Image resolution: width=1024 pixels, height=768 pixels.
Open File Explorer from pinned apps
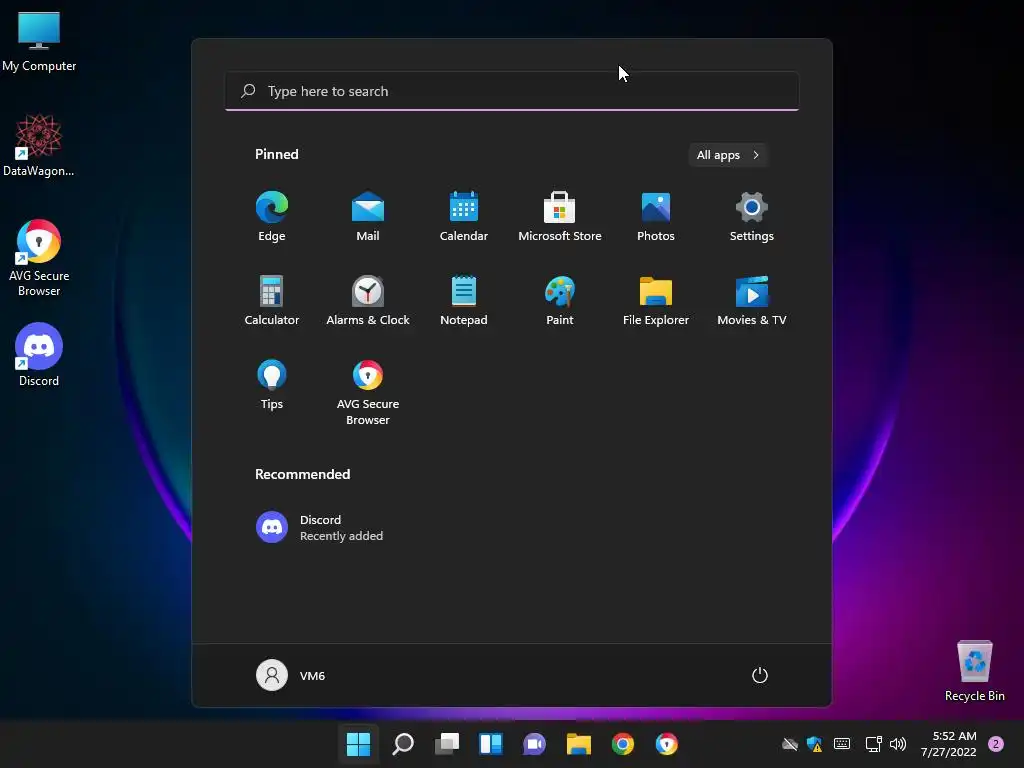click(656, 300)
